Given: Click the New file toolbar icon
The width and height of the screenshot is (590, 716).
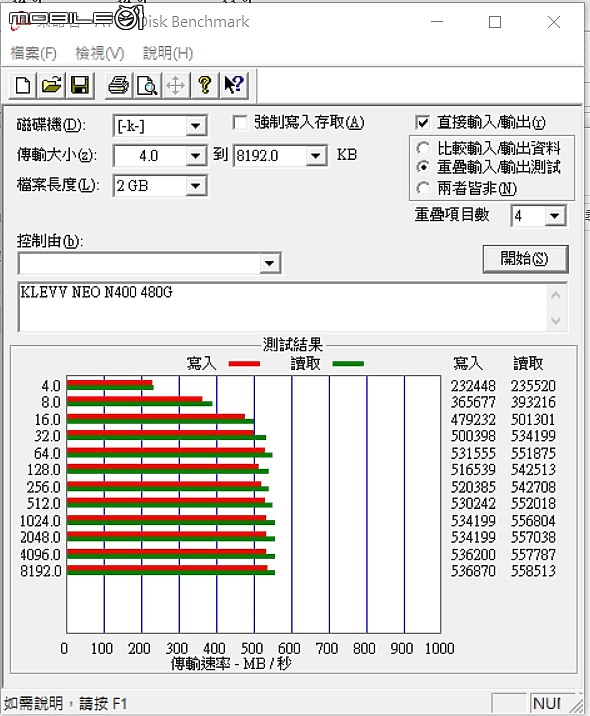Looking at the screenshot, I should click(x=23, y=85).
